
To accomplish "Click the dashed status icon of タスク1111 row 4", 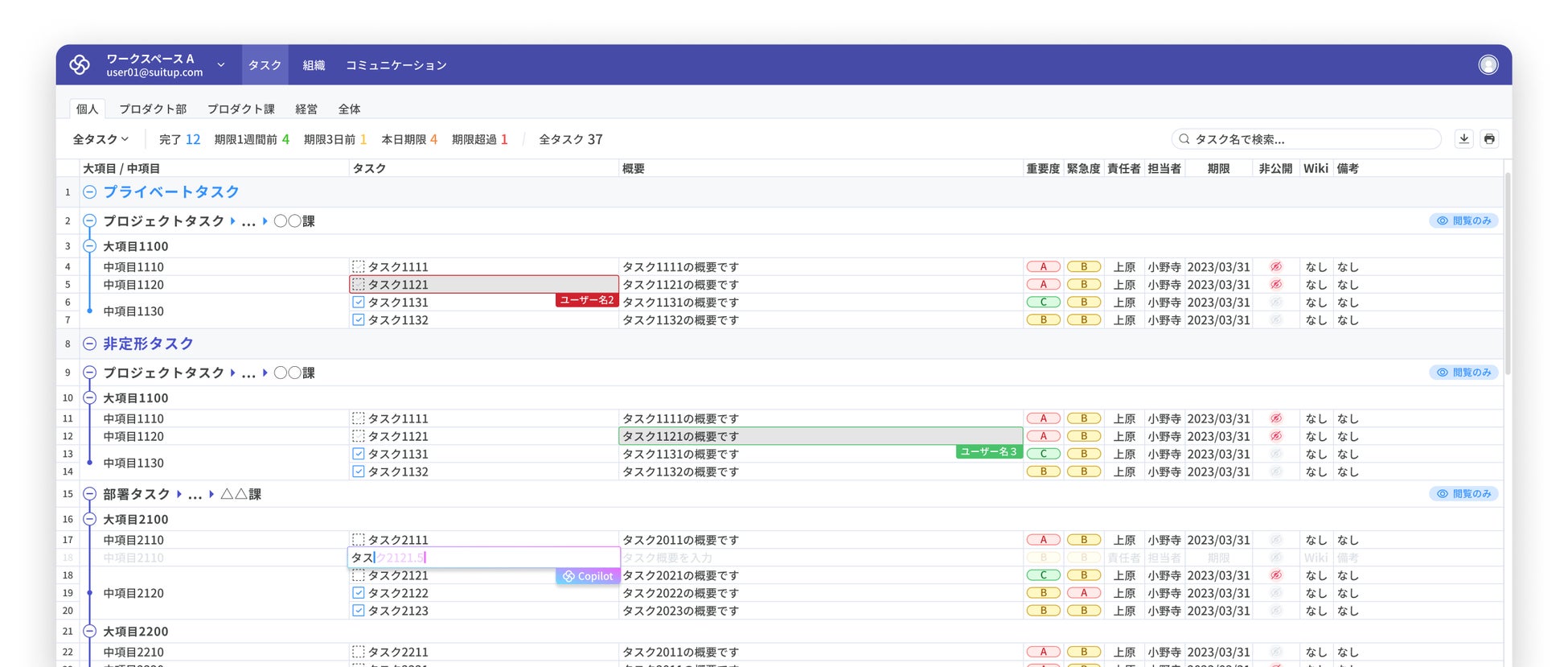I will tap(359, 267).
